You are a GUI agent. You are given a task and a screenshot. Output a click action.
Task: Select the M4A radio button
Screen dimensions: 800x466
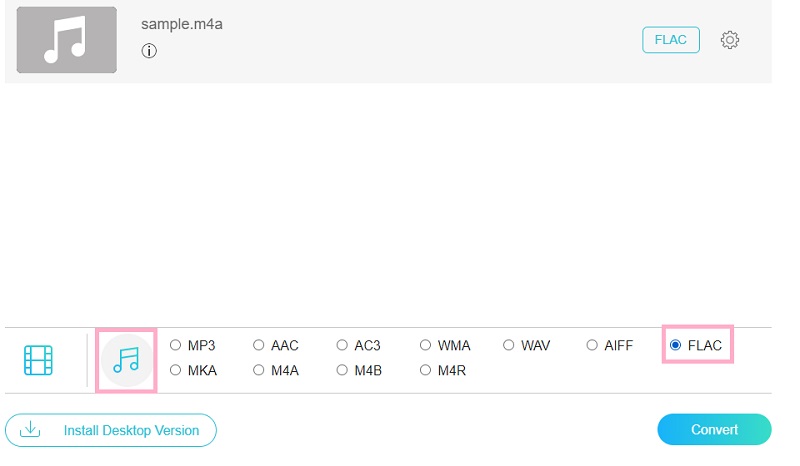[x=259, y=370]
